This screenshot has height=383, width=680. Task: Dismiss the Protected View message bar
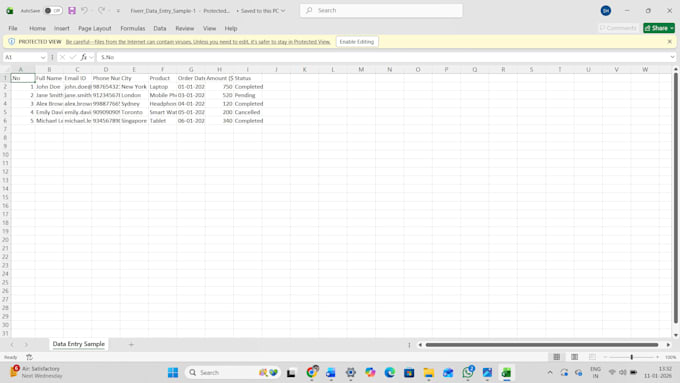[670, 42]
